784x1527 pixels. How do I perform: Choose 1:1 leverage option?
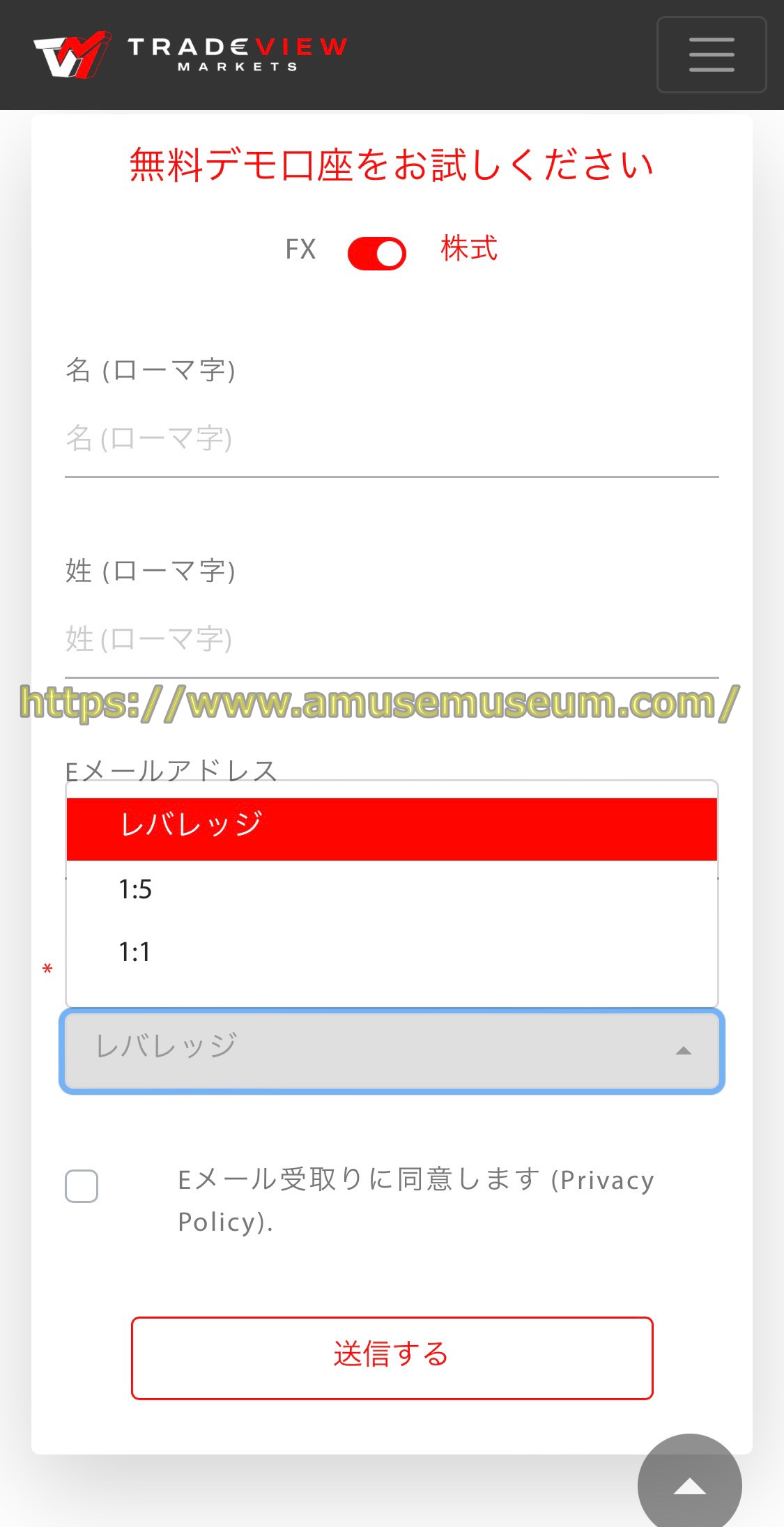coord(392,952)
